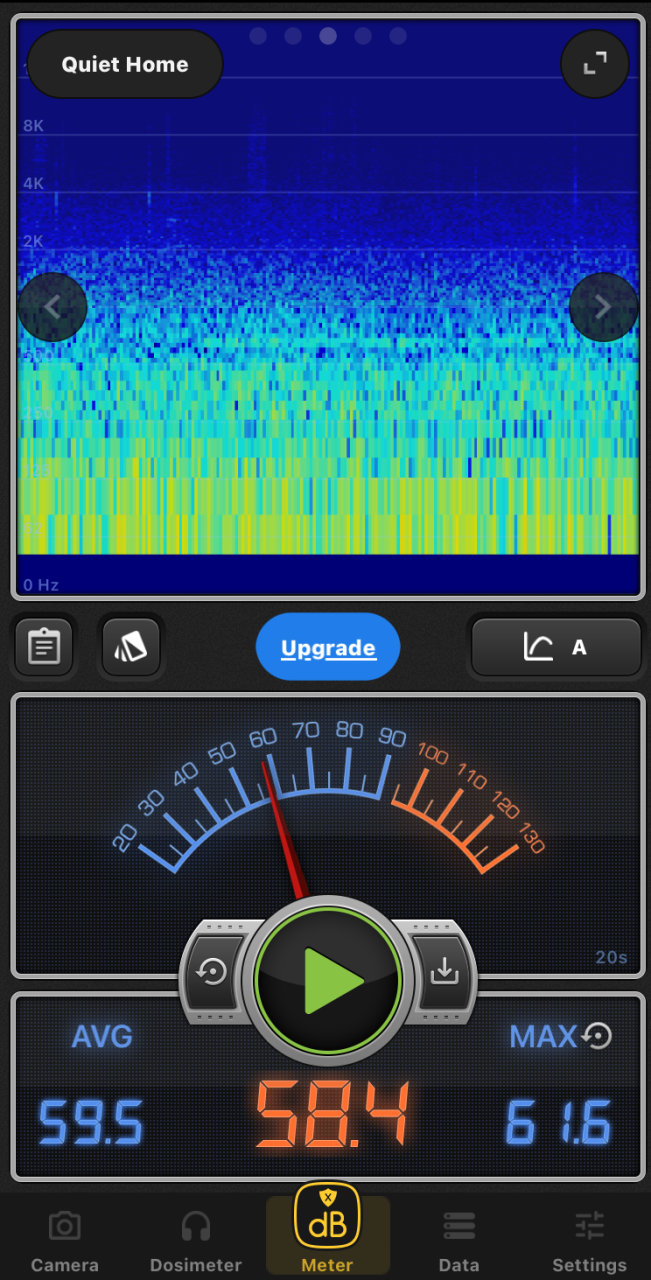Start measurement with green play button
The height and width of the screenshot is (1280, 651).
click(328, 981)
